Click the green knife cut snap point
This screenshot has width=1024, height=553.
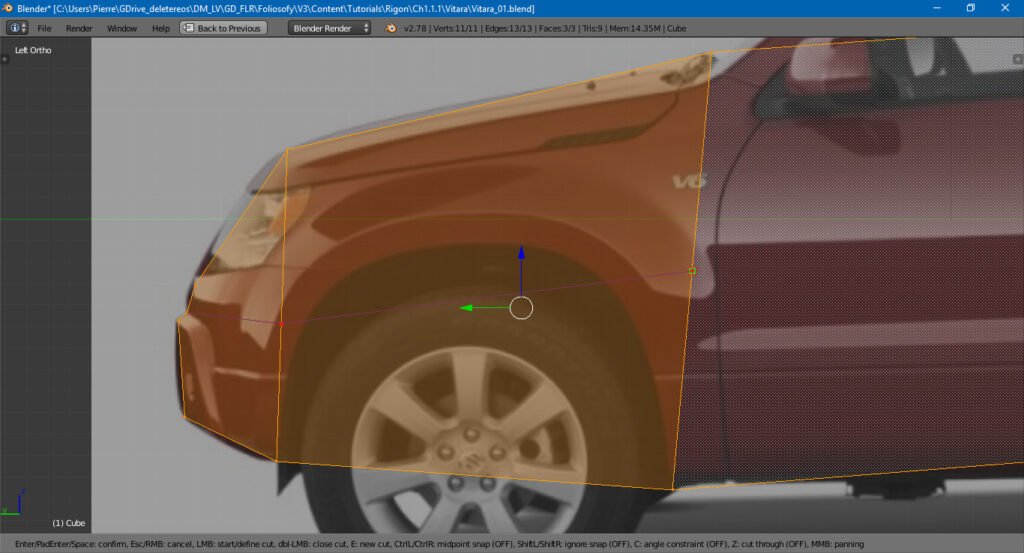[x=692, y=271]
